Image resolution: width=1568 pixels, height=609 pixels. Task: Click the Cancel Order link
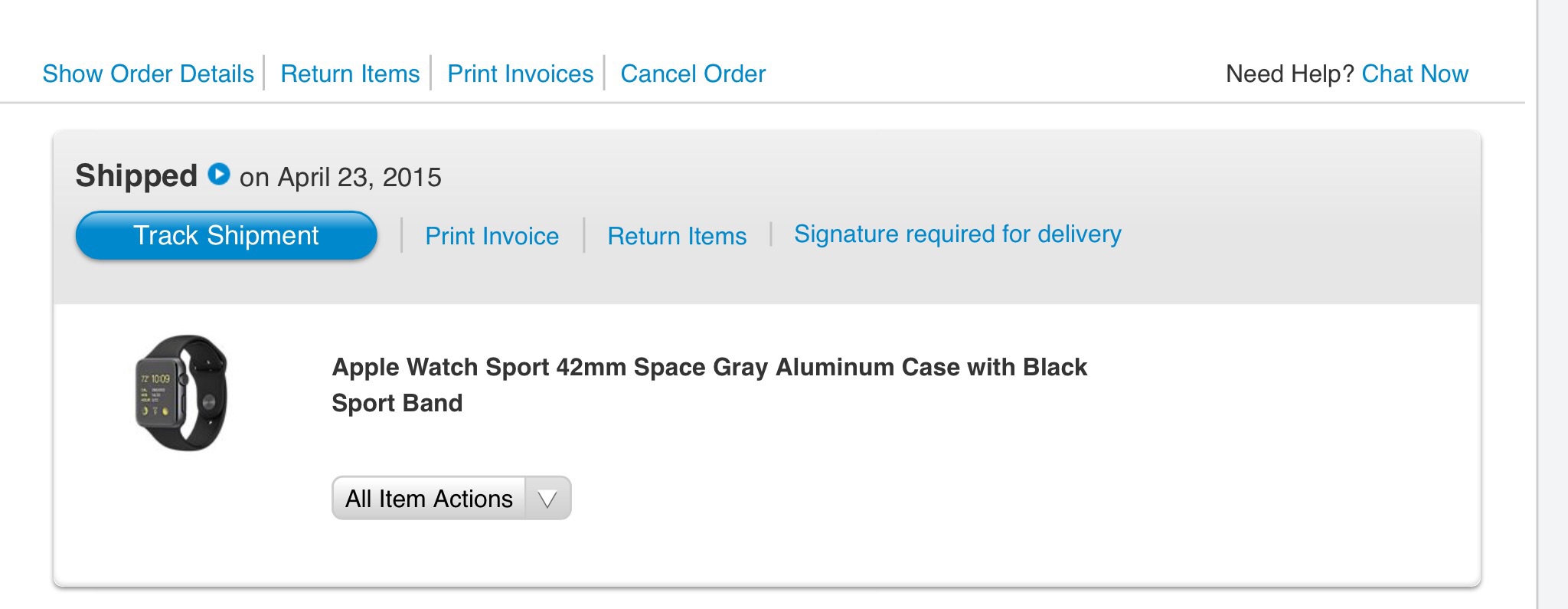click(x=693, y=74)
